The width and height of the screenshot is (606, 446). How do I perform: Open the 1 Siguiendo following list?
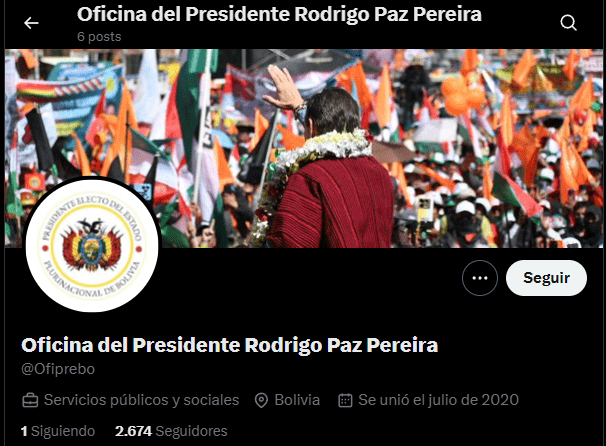(58, 431)
